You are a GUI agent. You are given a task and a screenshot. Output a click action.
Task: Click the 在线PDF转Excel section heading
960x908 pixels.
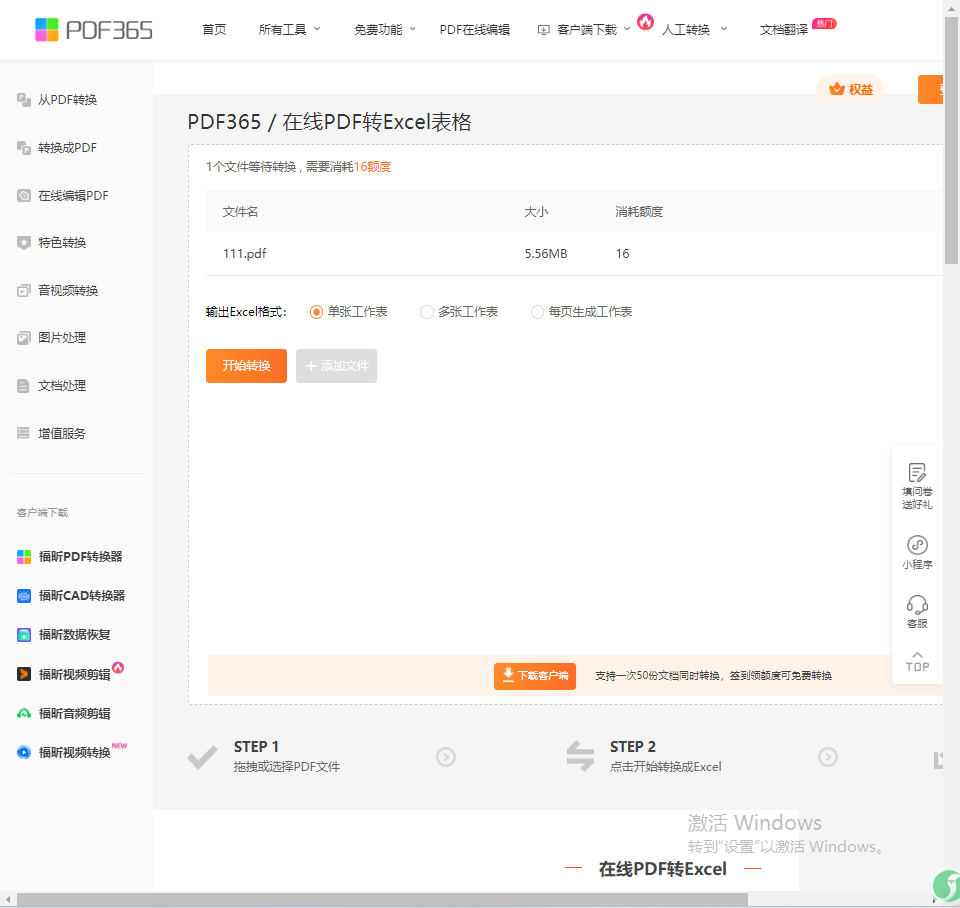[662, 869]
